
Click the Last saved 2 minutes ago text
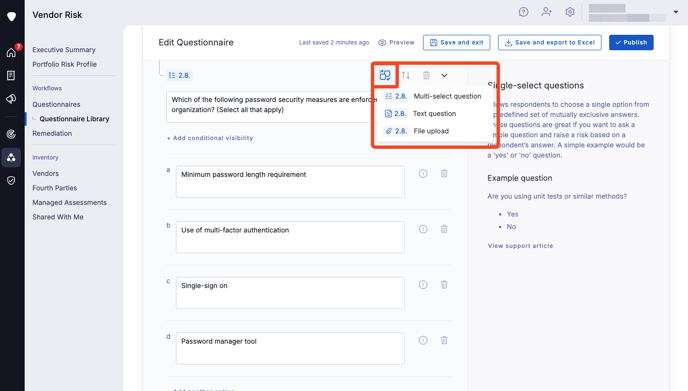[334, 43]
